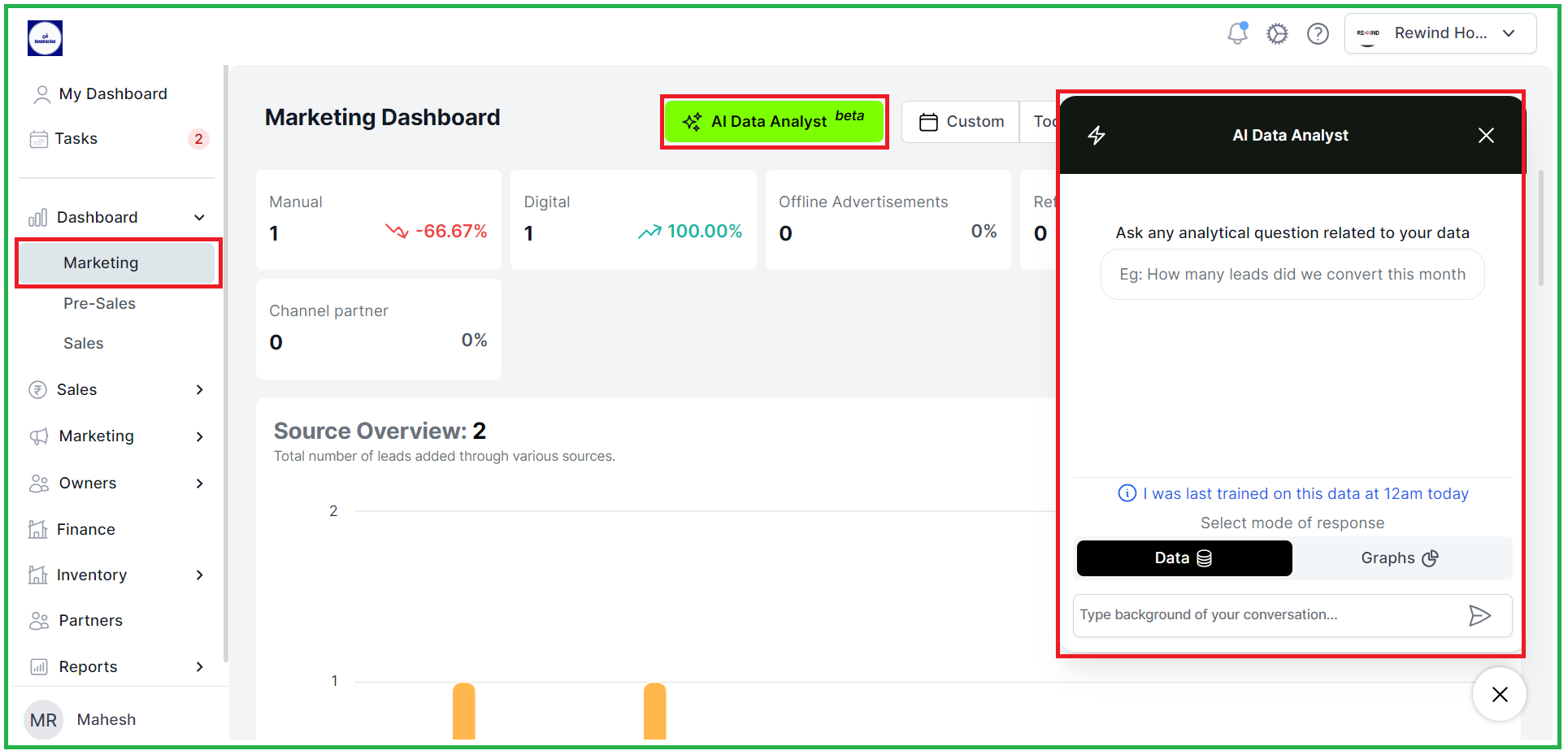This screenshot has height=755, width=1568.
Task: Click the Source Overview: 2 heading
Action: pyautogui.click(x=380, y=431)
